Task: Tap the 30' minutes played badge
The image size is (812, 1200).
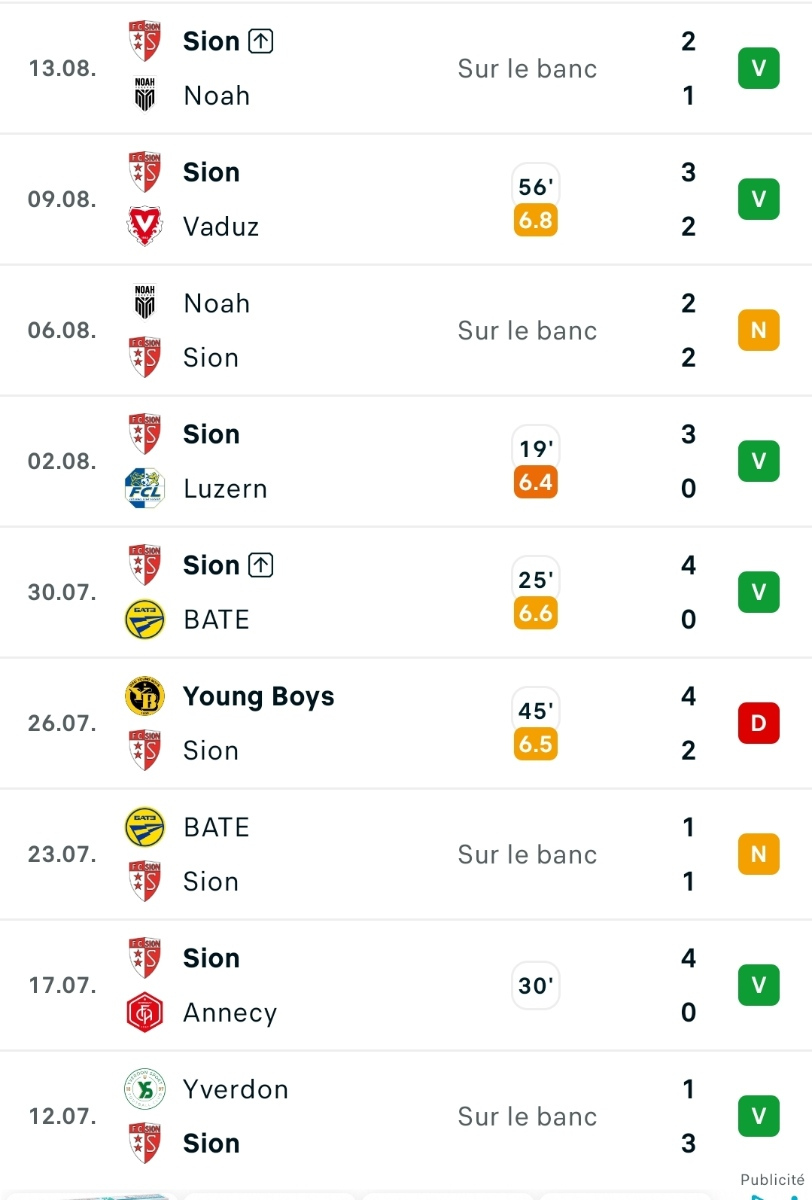Action: 536,986
